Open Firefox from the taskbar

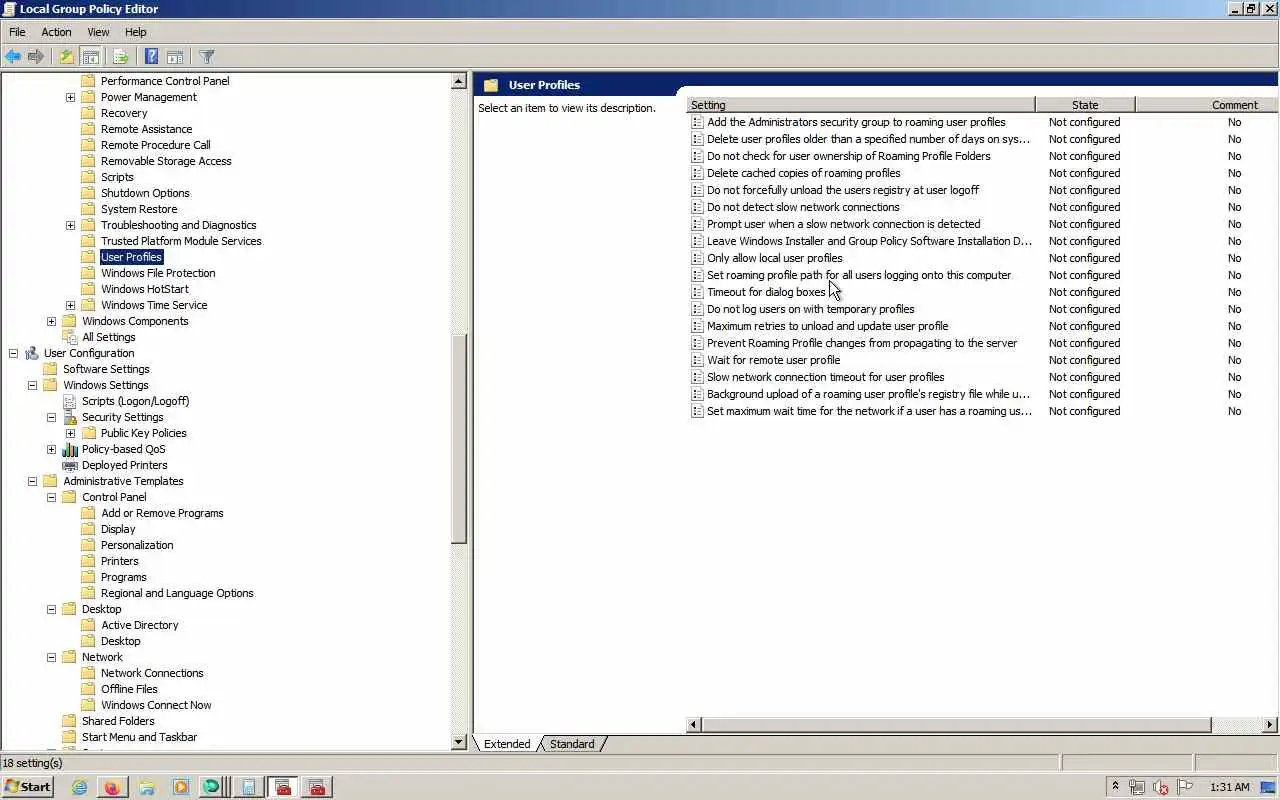click(112, 787)
